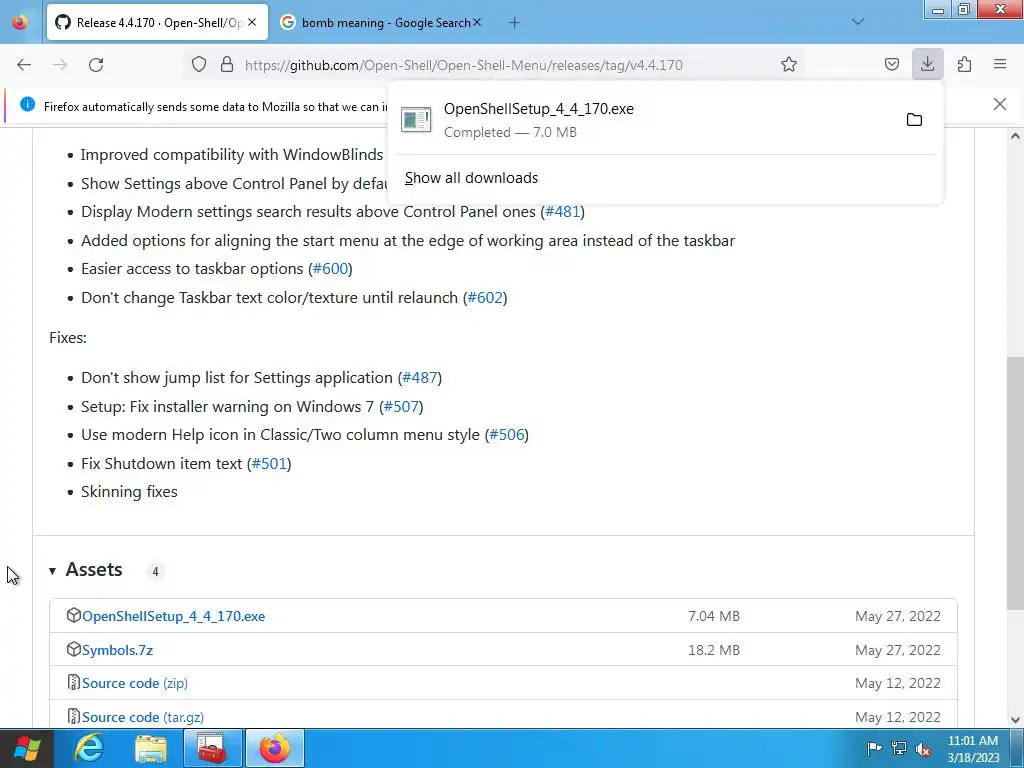
Task: Download Source code (tar.gz)
Action: click(143, 717)
